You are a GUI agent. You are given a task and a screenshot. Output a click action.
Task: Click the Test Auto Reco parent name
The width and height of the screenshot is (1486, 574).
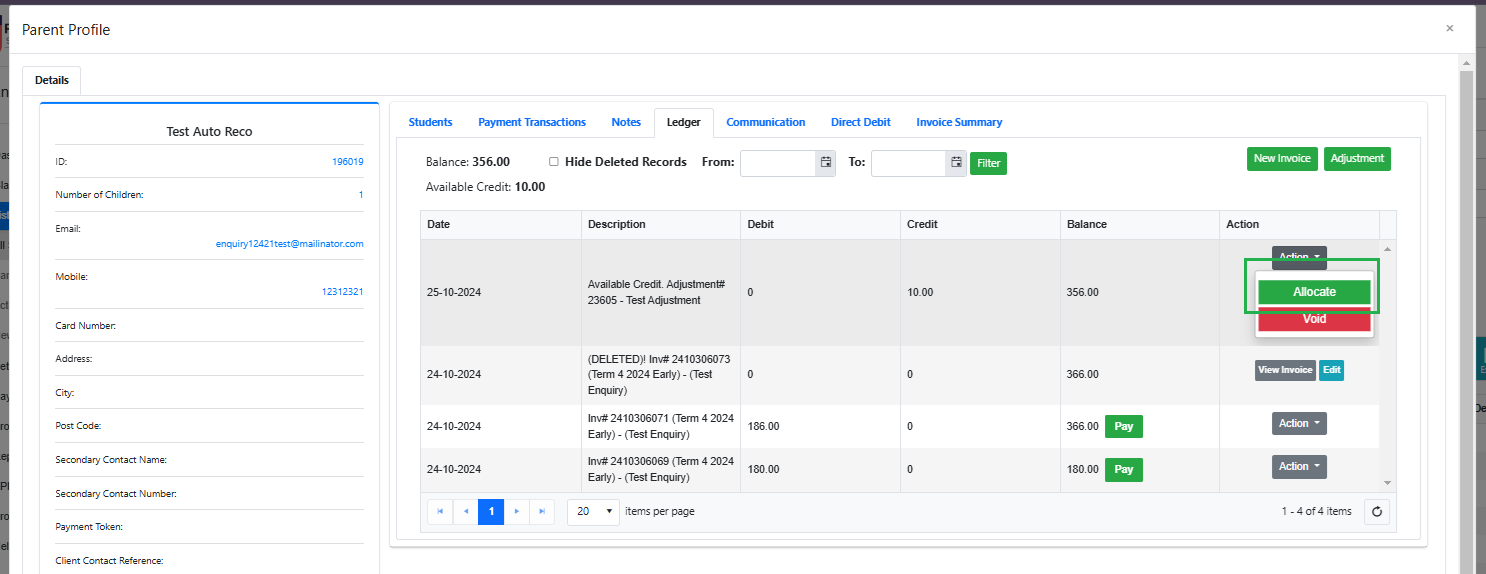pos(209,132)
